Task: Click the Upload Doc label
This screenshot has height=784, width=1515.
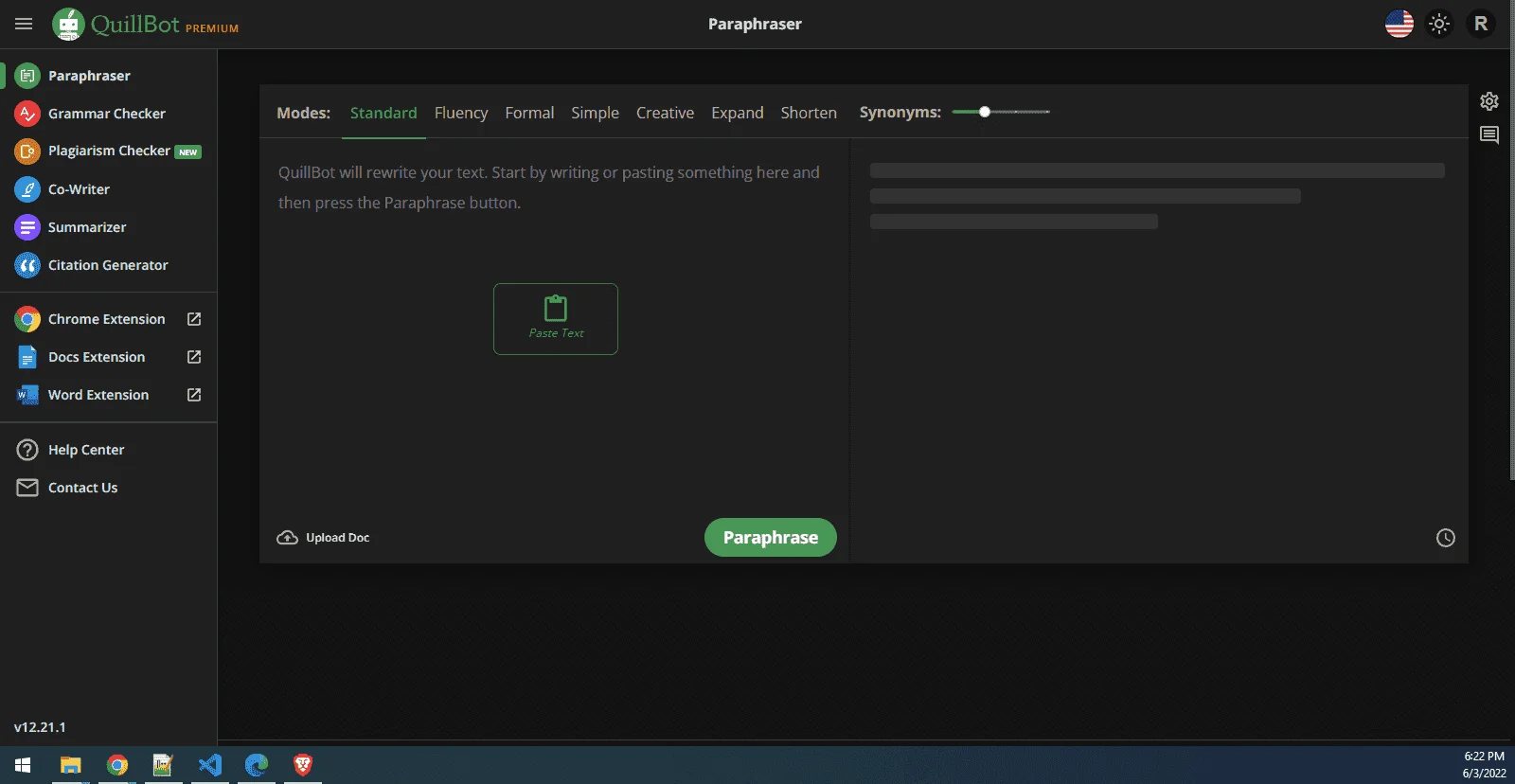Action: 338,538
